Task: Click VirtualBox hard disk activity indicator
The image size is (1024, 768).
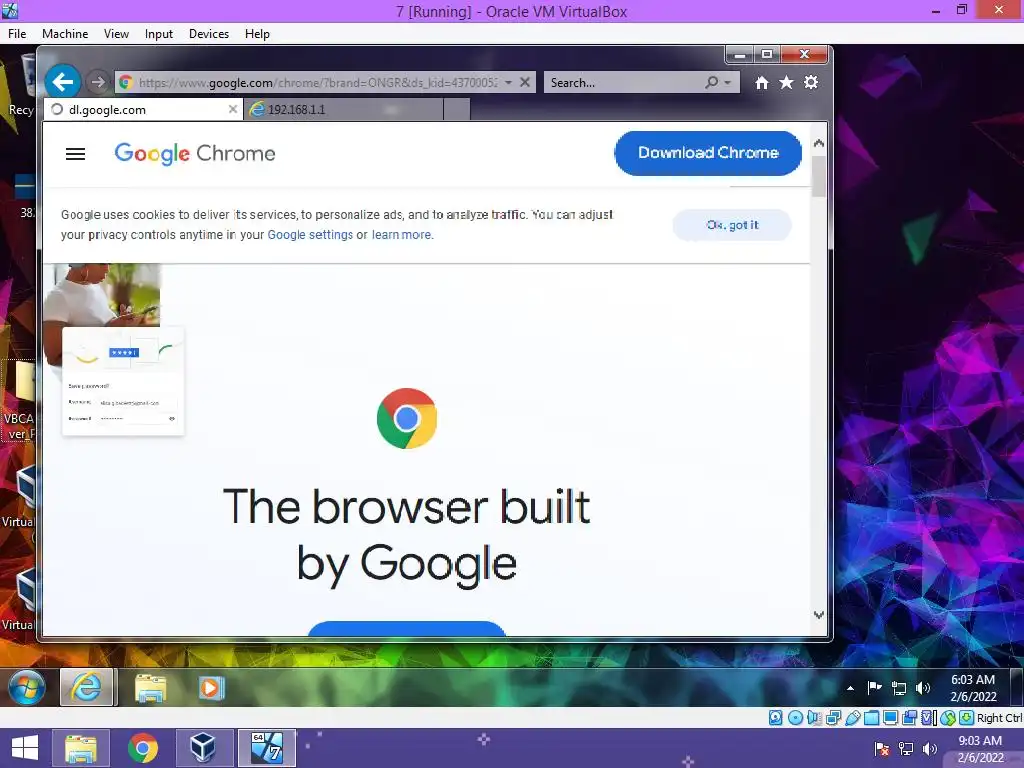Action: [x=775, y=718]
